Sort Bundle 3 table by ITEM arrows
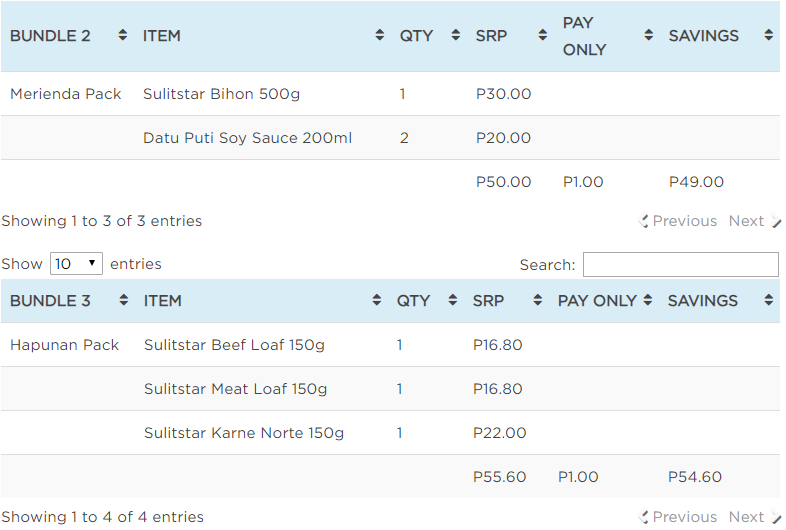 pos(377,300)
